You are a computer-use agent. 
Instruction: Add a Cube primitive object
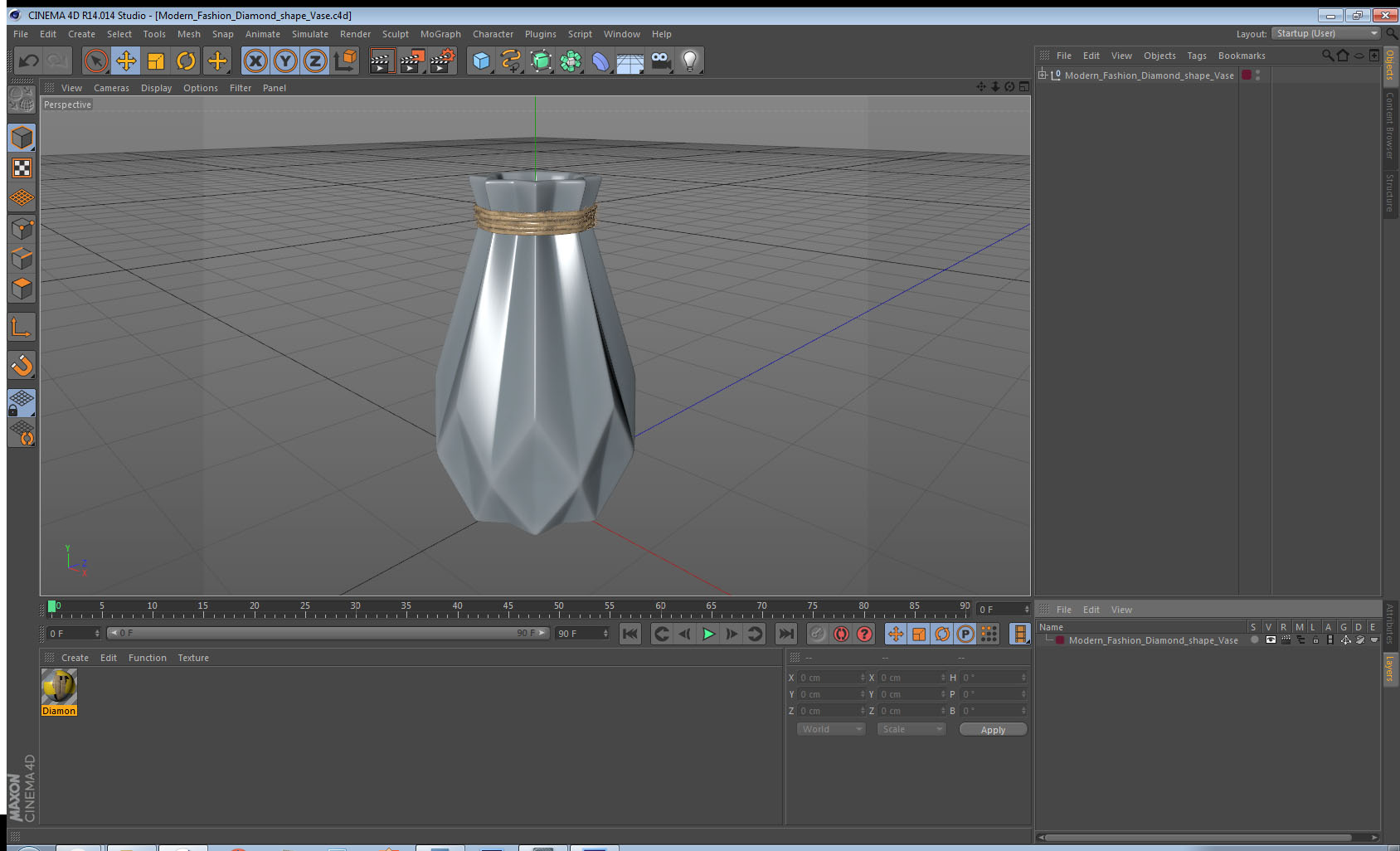click(x=481, y=61)
